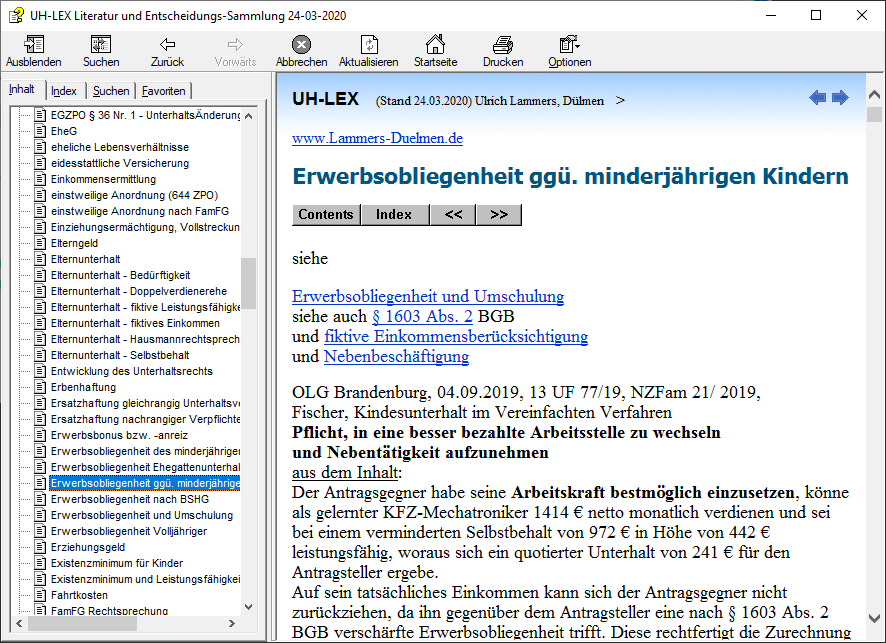Open the Optionen toolbar icon
This screenshot has width=886, height=643.
point(569,45)
